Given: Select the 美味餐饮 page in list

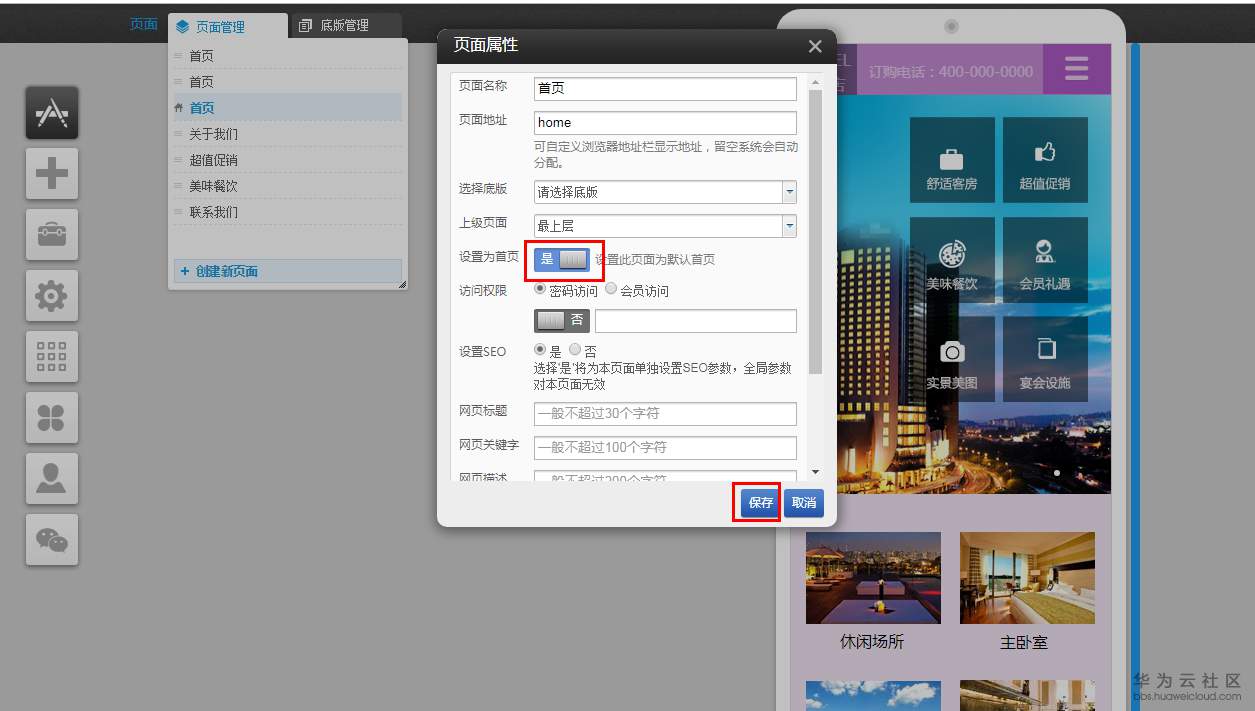Looking at the screenshot, I should pyautogui.click(x=288, y=186).
